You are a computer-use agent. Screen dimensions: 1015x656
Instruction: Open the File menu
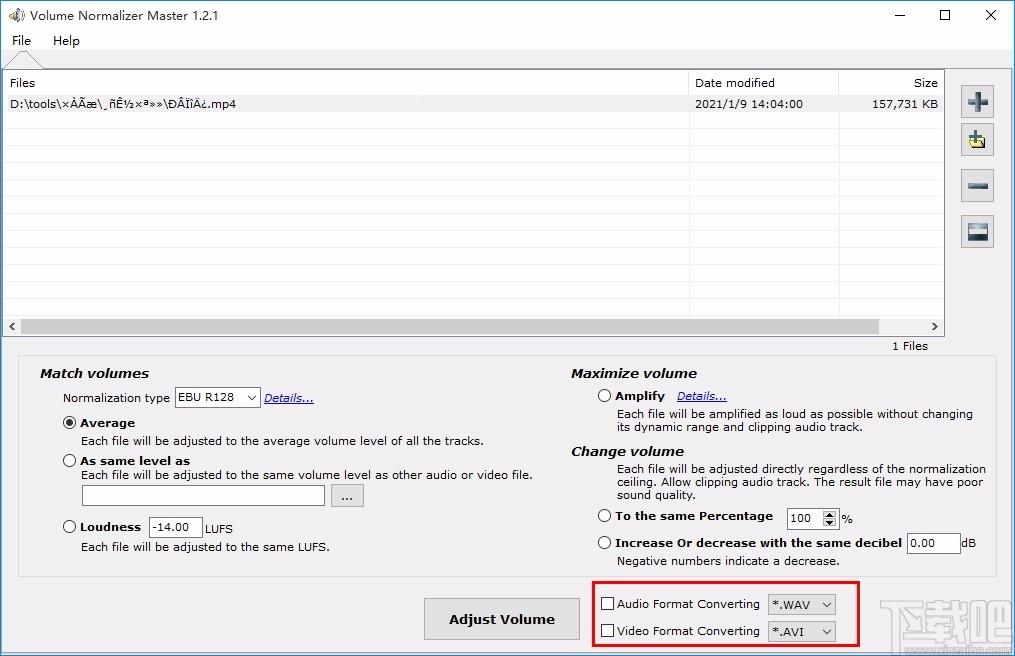pyautogui.click(x=21, y=40)
